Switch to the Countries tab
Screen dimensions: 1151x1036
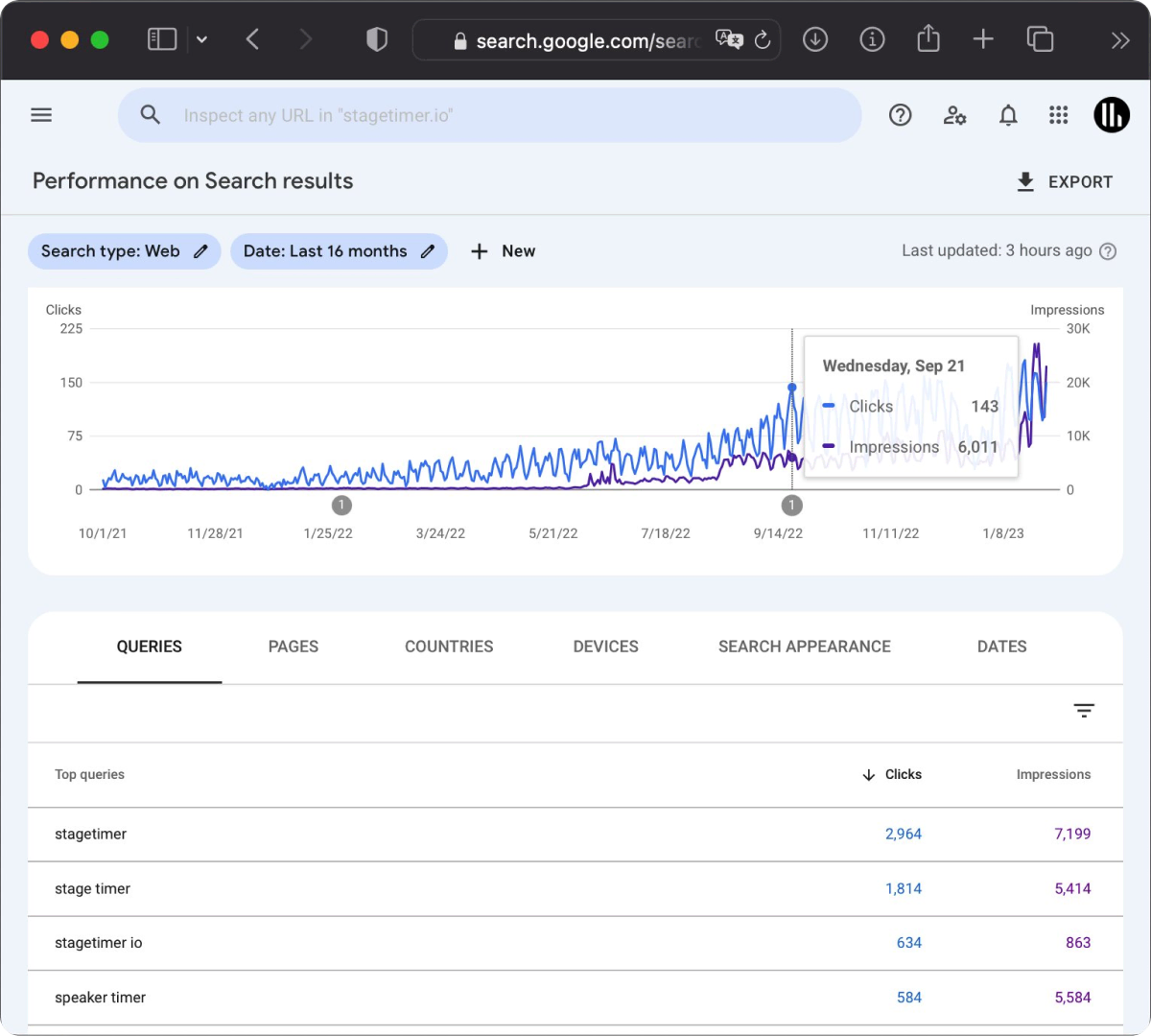pos(449,647)
